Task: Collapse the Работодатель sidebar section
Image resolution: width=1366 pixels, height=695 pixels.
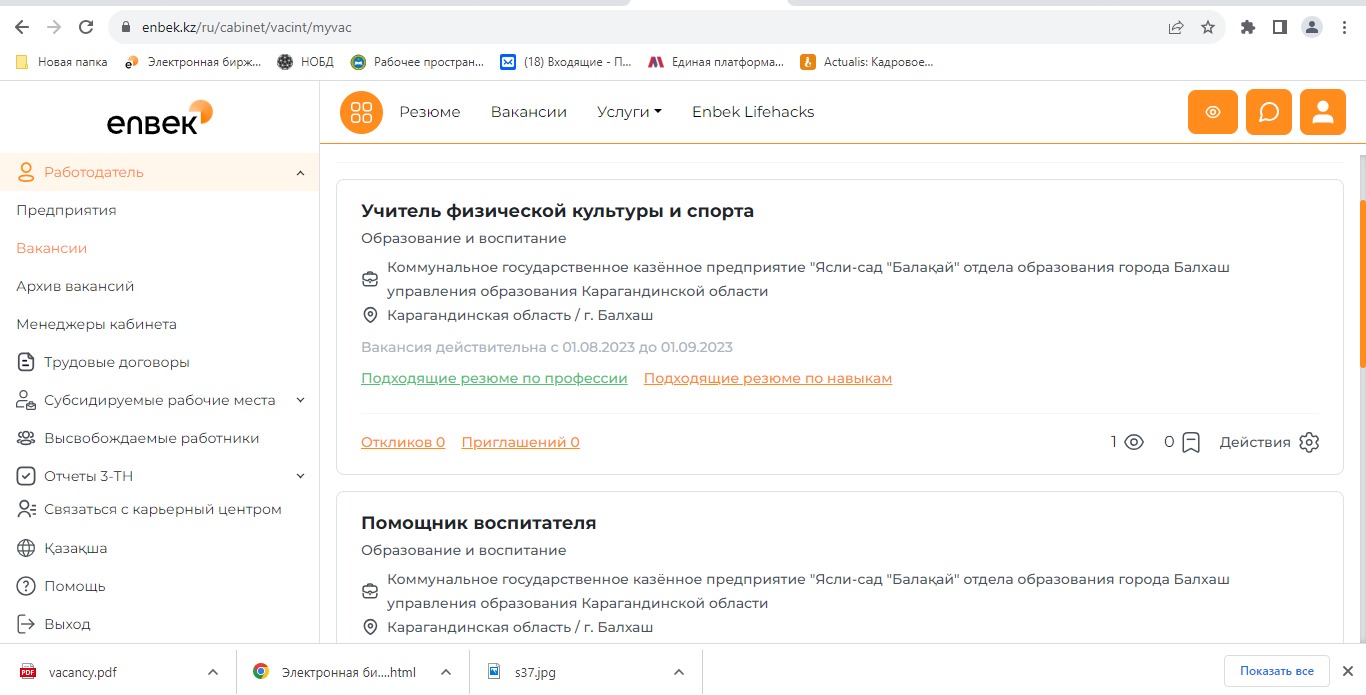Action: click(300, 173)
